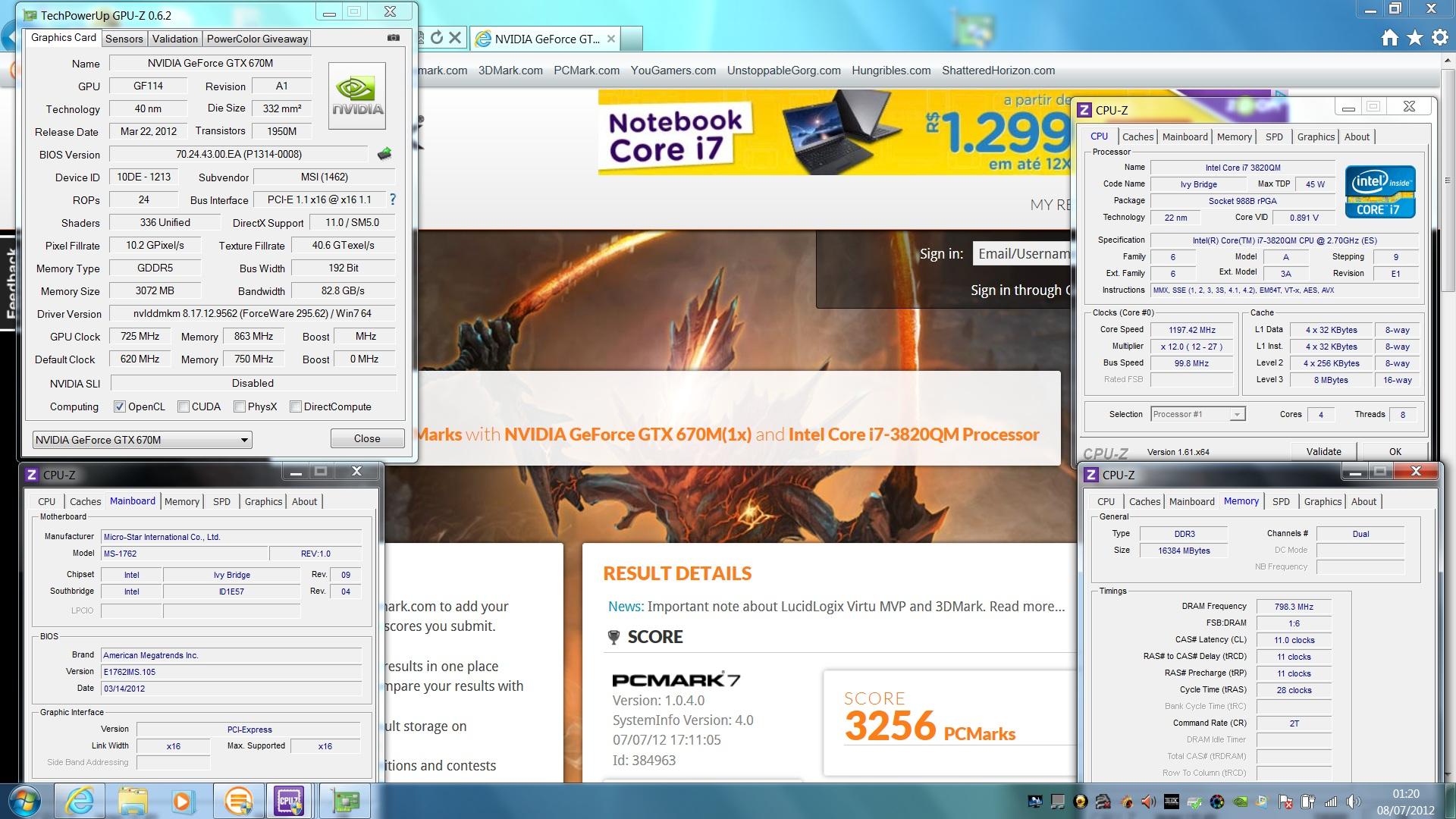Click the Action Center flag tray icon

1285,802
